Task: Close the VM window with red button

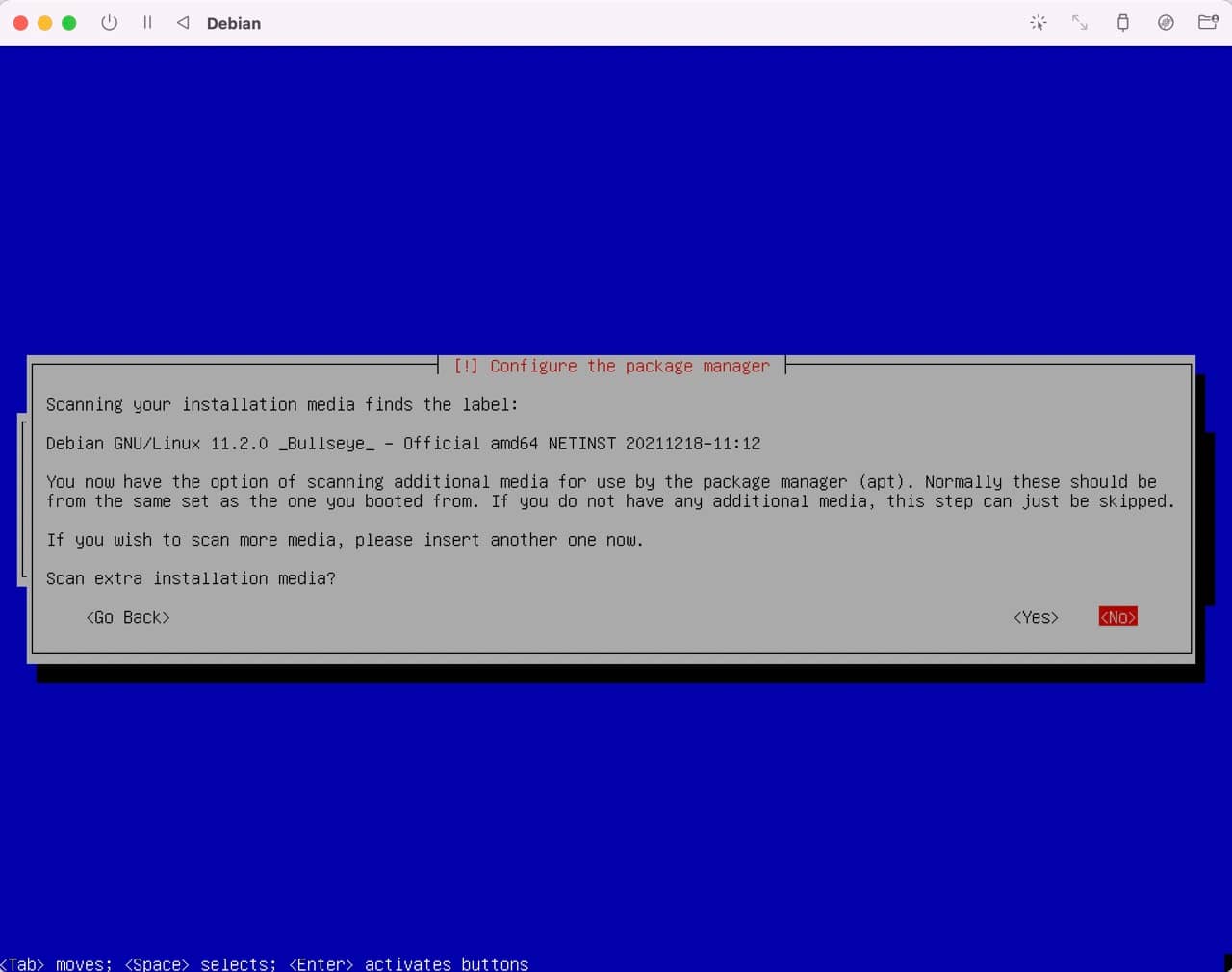Action: (20, 23)
